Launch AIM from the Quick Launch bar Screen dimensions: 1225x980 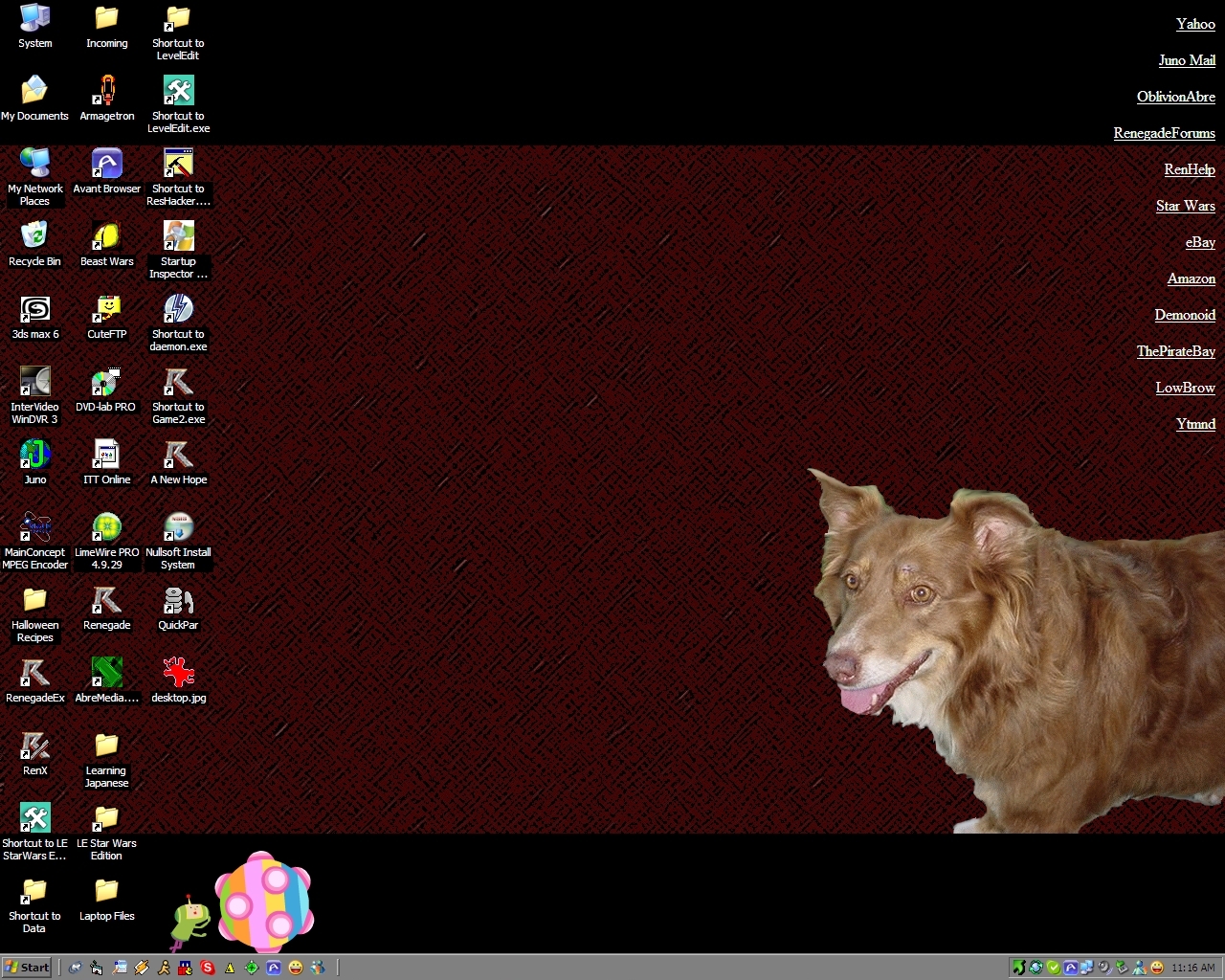click(164, 968)
